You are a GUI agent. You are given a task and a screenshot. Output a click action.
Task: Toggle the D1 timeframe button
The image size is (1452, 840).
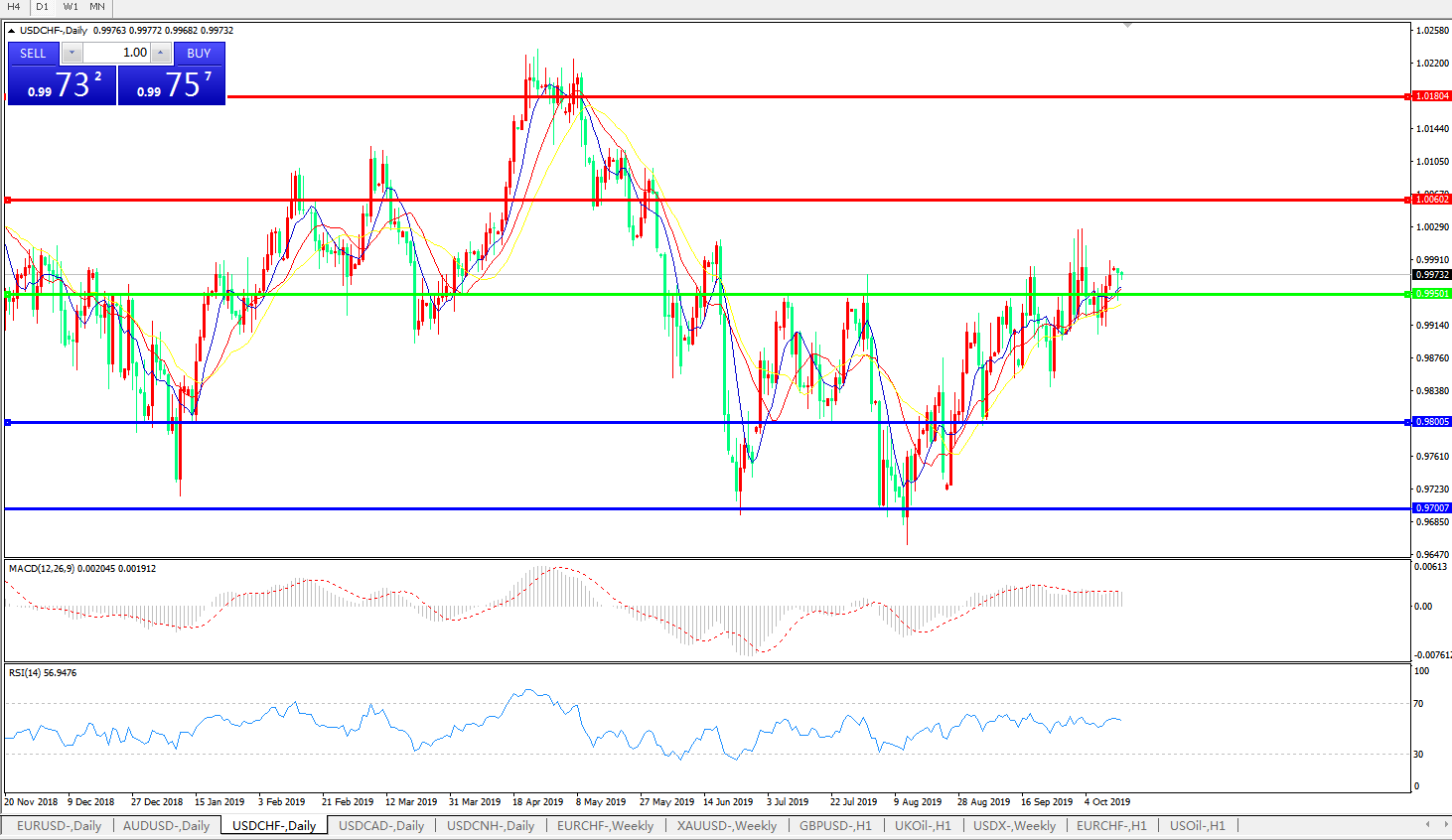point(42,7)
